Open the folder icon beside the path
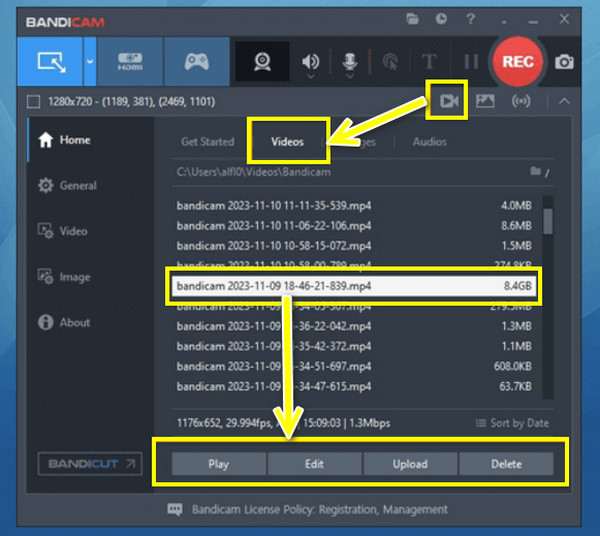The width and height of the screenshot is (600, 536). (536, 171)
